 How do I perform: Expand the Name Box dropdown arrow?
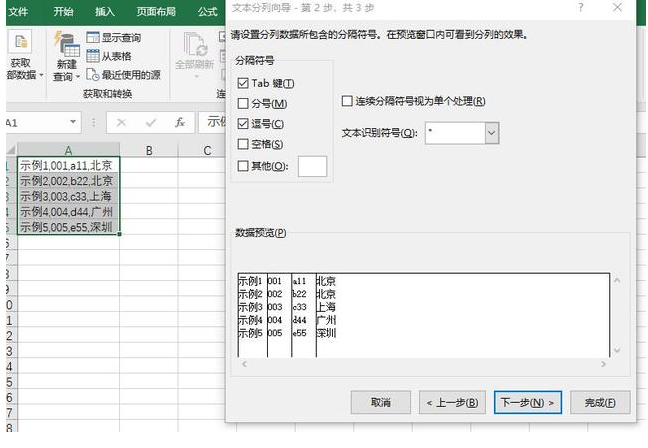point(73,122)
